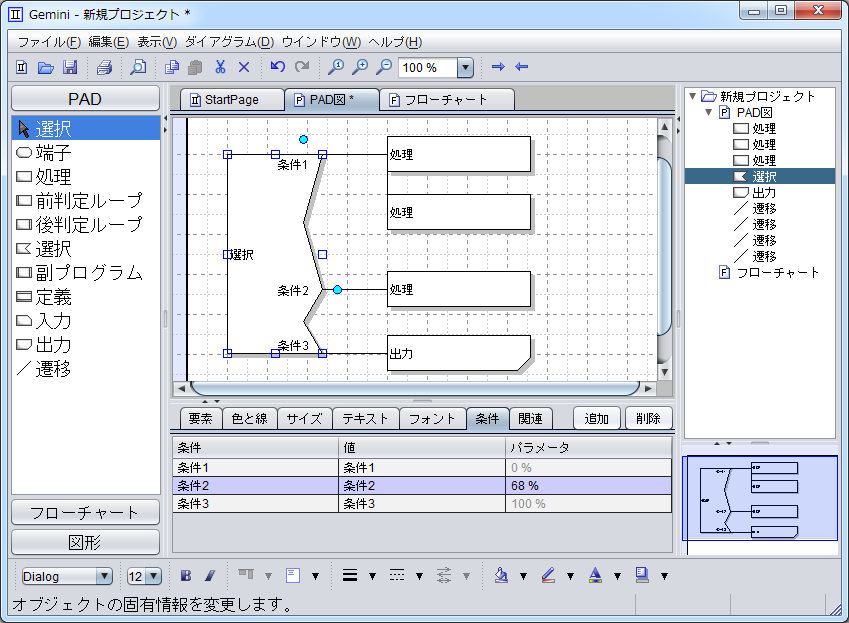This screenshot has width=849, height=623.
Task: Click the diagram overview thumbnail
Action: coord(760,498)
